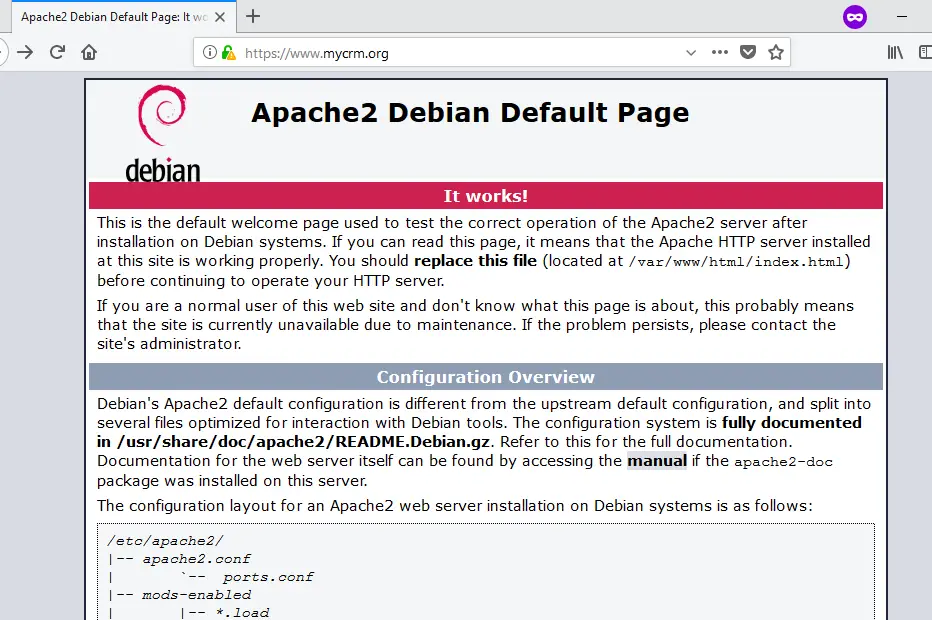Image resolution: width=932 pixels, height=620 pixels.
Task: Click the apache2.conf line in tree
Action: coord(196,559)
